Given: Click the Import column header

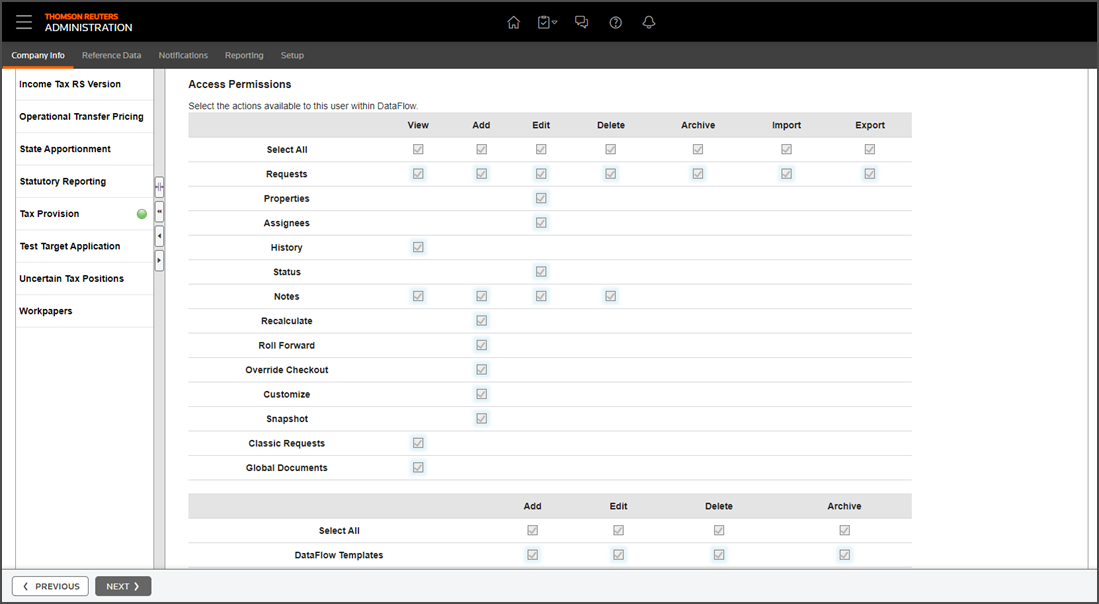Looking at the screenshot, I should (786, 125).
